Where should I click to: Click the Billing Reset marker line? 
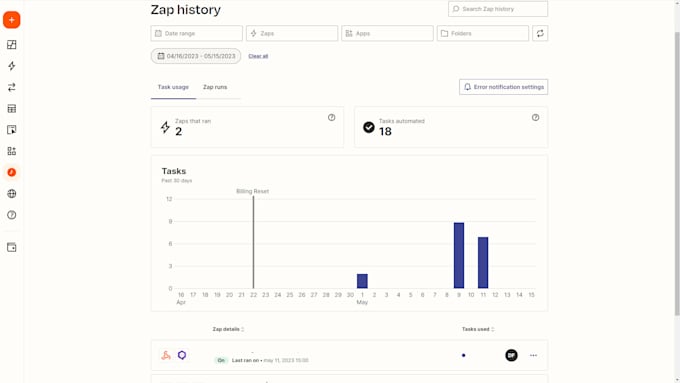click(x=254, y=242)
